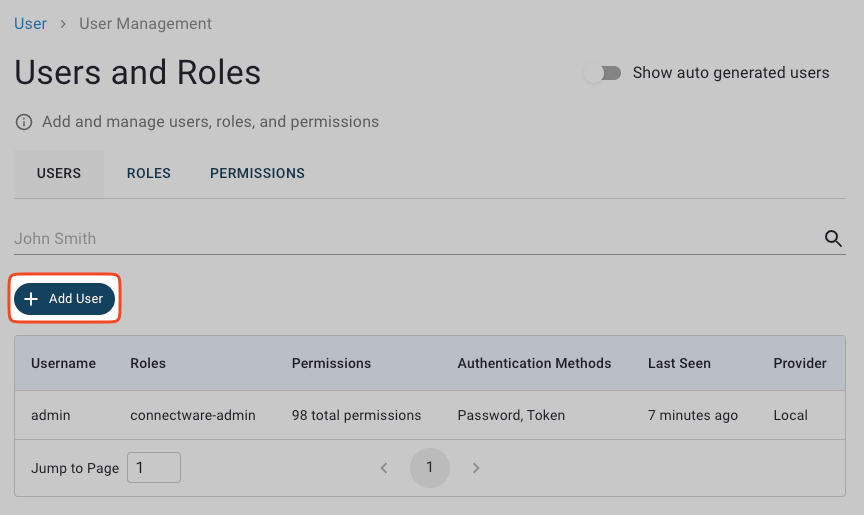Click the Roles column header
The image size is (864, 515).
click(x=148, y=363)
